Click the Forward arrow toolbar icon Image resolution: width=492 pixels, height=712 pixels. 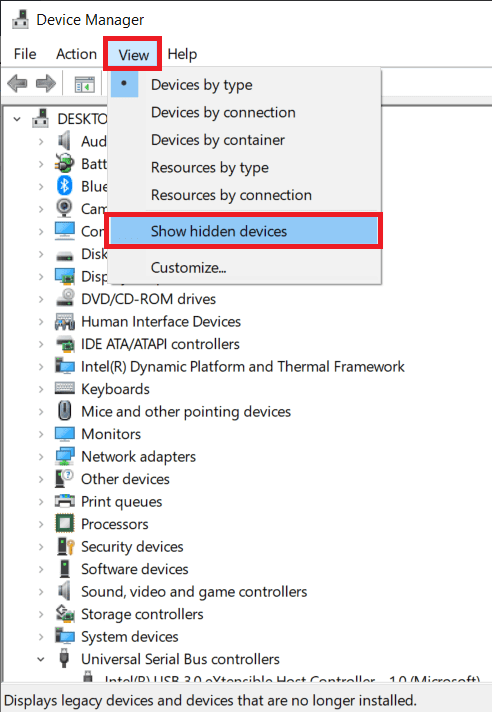click(x=45, y=84)
